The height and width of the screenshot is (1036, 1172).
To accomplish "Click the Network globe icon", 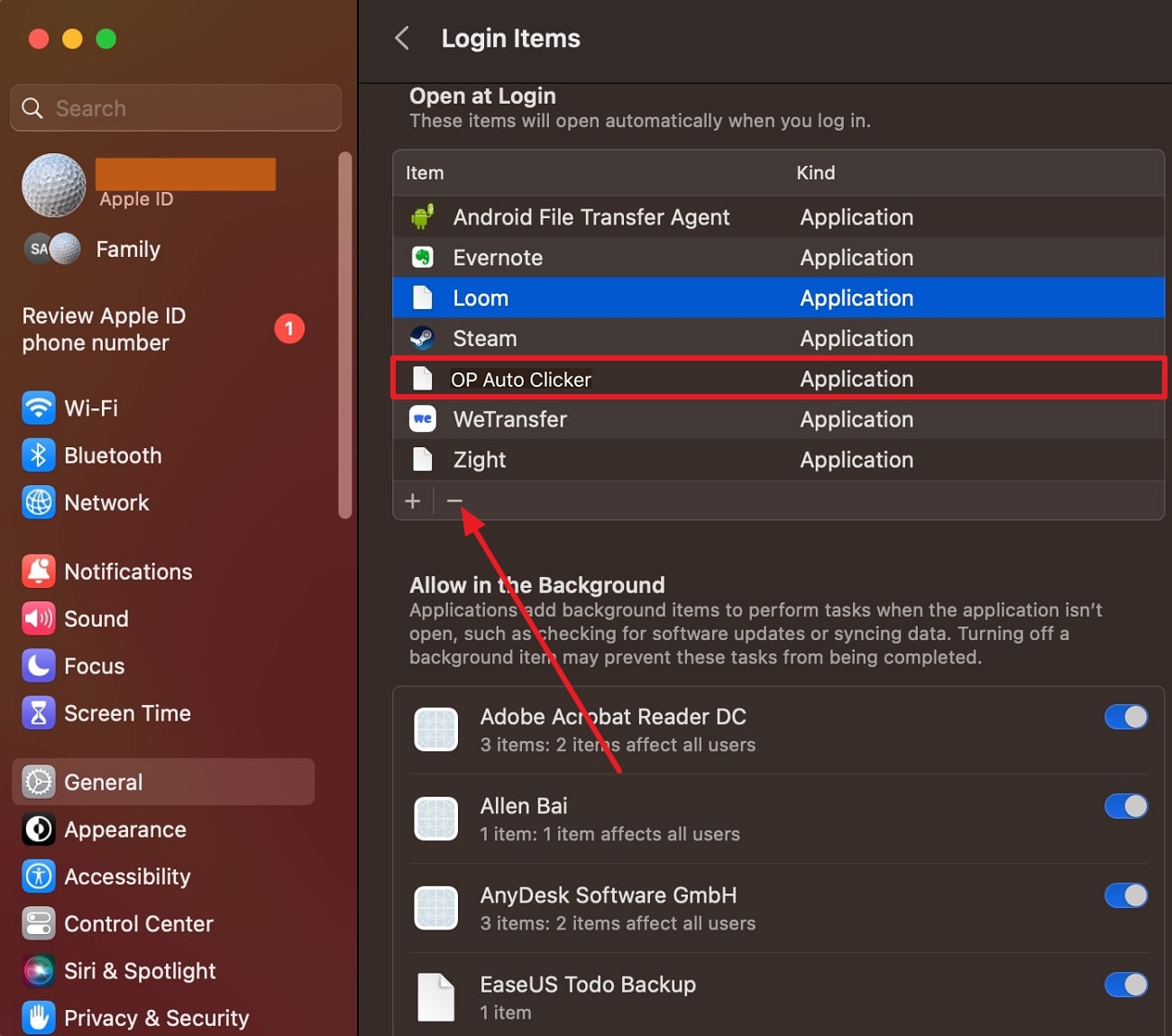I will click(x=39, y=502).
